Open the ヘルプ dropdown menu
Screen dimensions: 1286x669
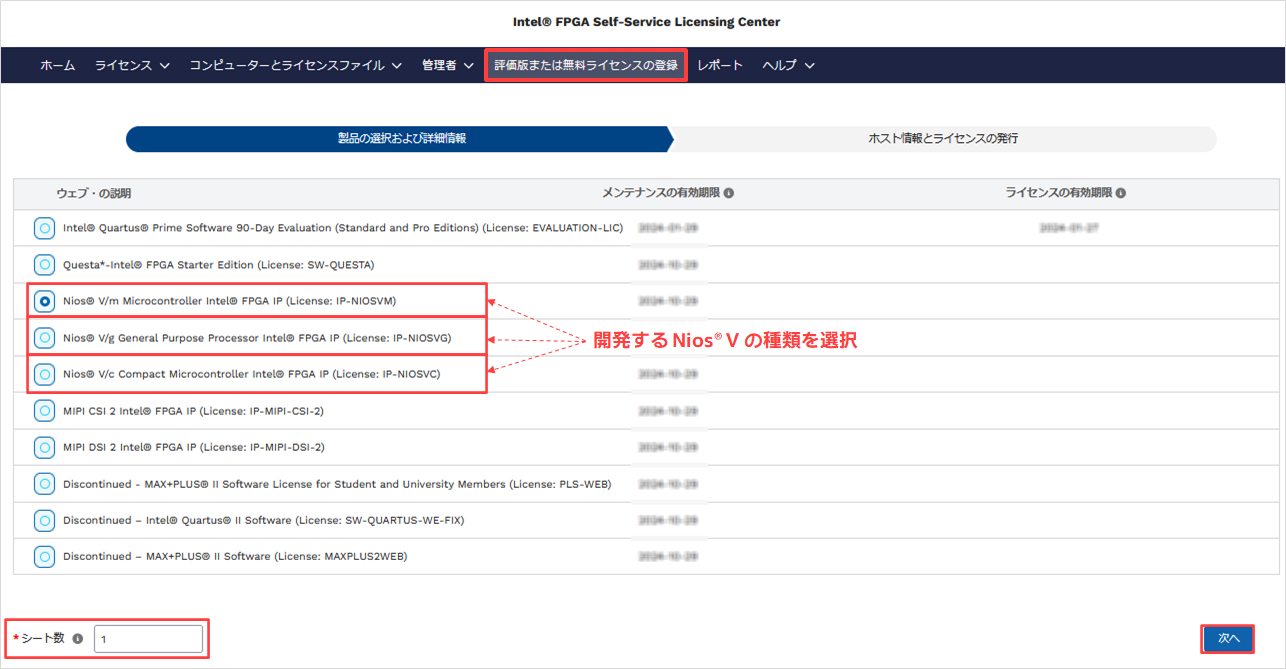click(x=789, y=65)
